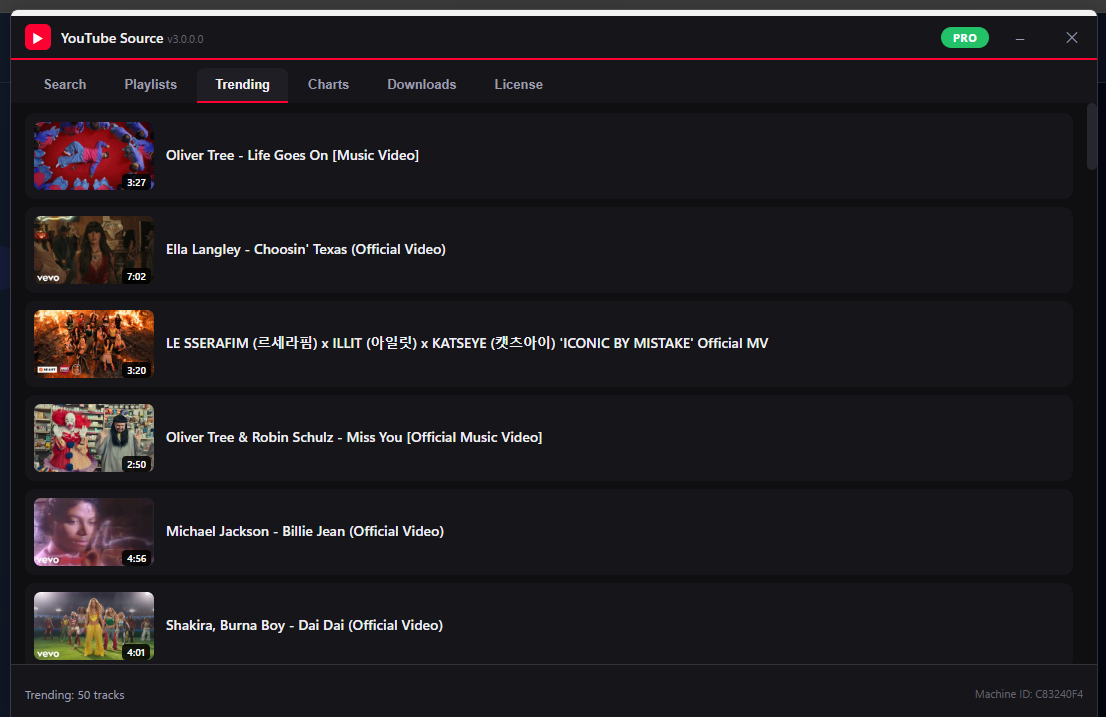Click Shakira Dai Dai video thumbnail
Screen dimensions: 1106x717
94,625
